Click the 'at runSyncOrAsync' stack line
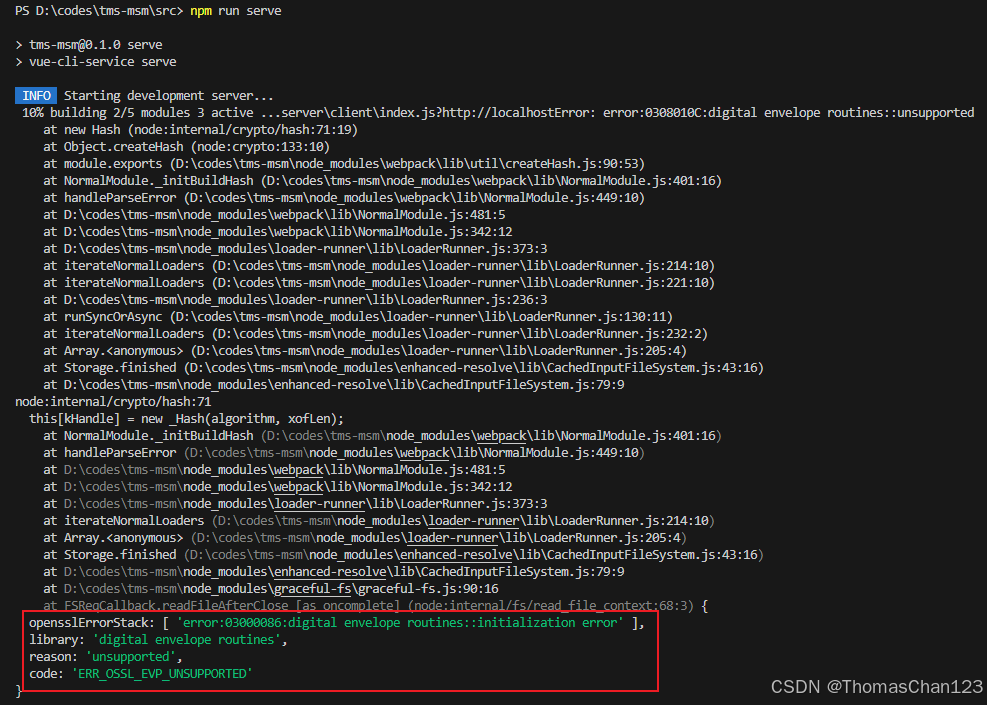The width and height of the screenshot is (987, 705). 358,317
